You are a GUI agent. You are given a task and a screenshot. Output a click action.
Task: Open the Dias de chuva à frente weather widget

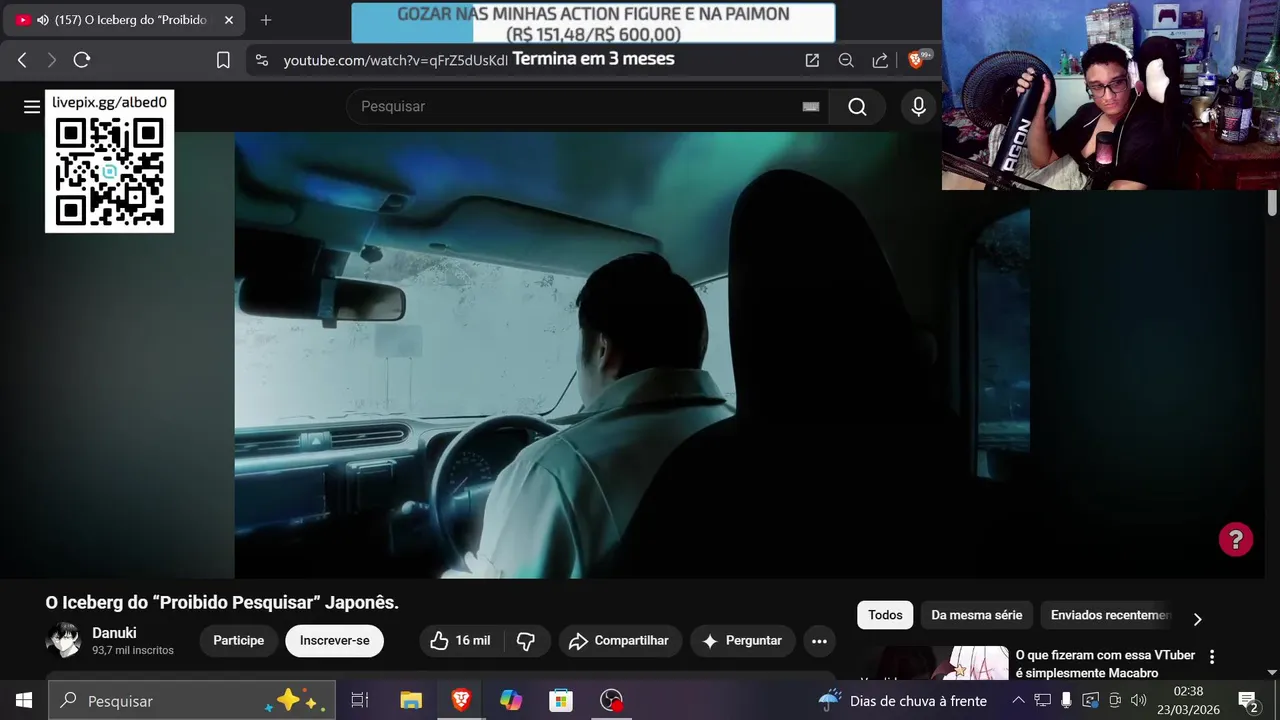point(903,700)
